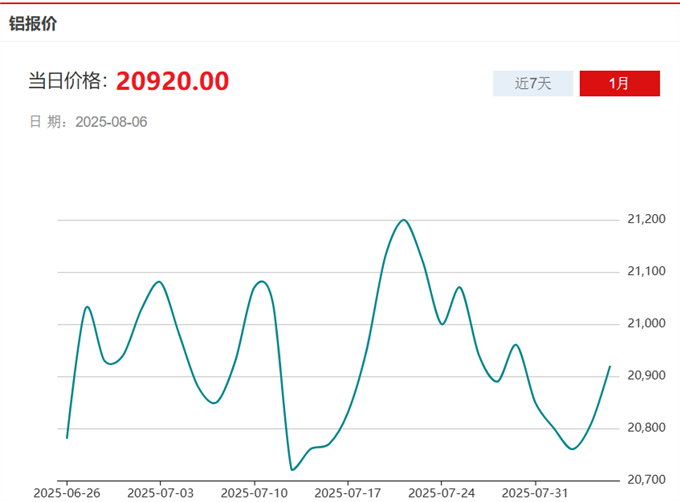
Task: Switch to the 近7天 range tab
Action: [533, 84]
